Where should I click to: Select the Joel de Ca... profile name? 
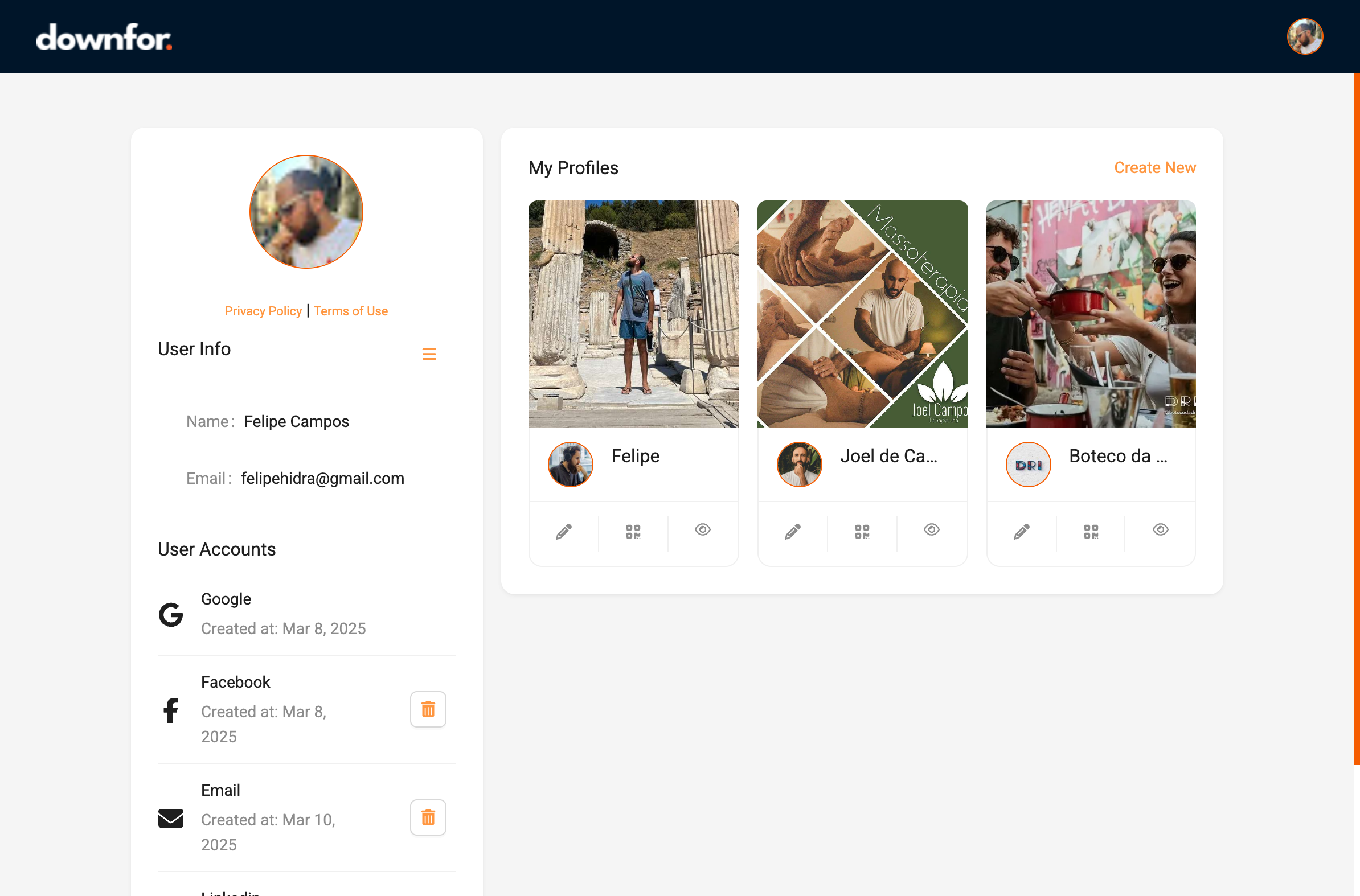click(888, 456)
